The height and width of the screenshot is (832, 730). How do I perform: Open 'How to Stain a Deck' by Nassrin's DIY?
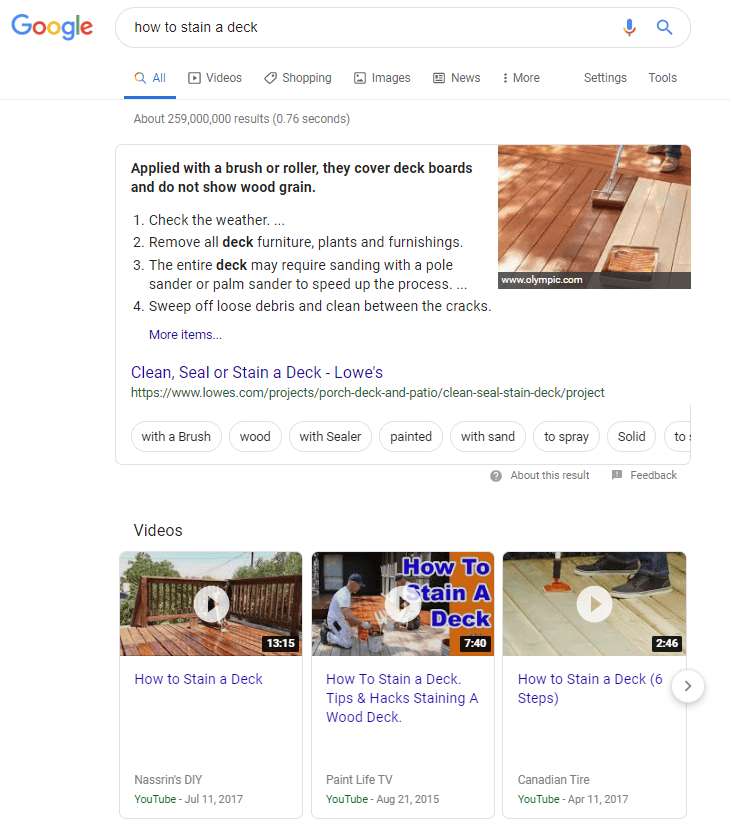pyautogui.click(x=198, y=679)
